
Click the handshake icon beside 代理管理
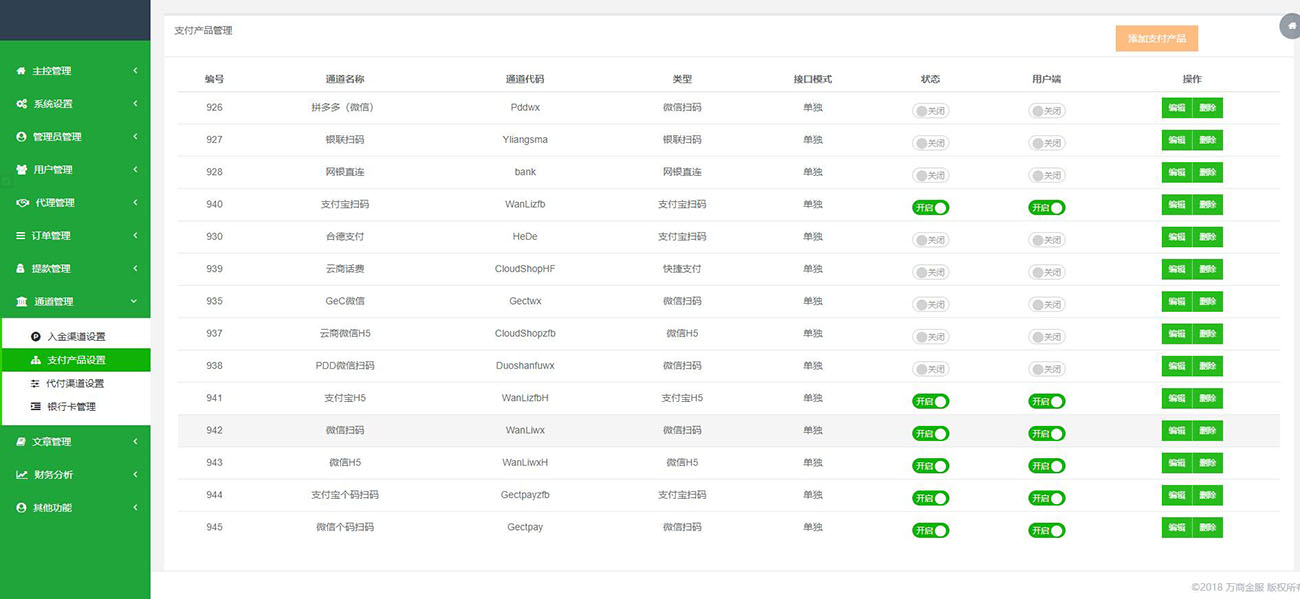[23, 203]
